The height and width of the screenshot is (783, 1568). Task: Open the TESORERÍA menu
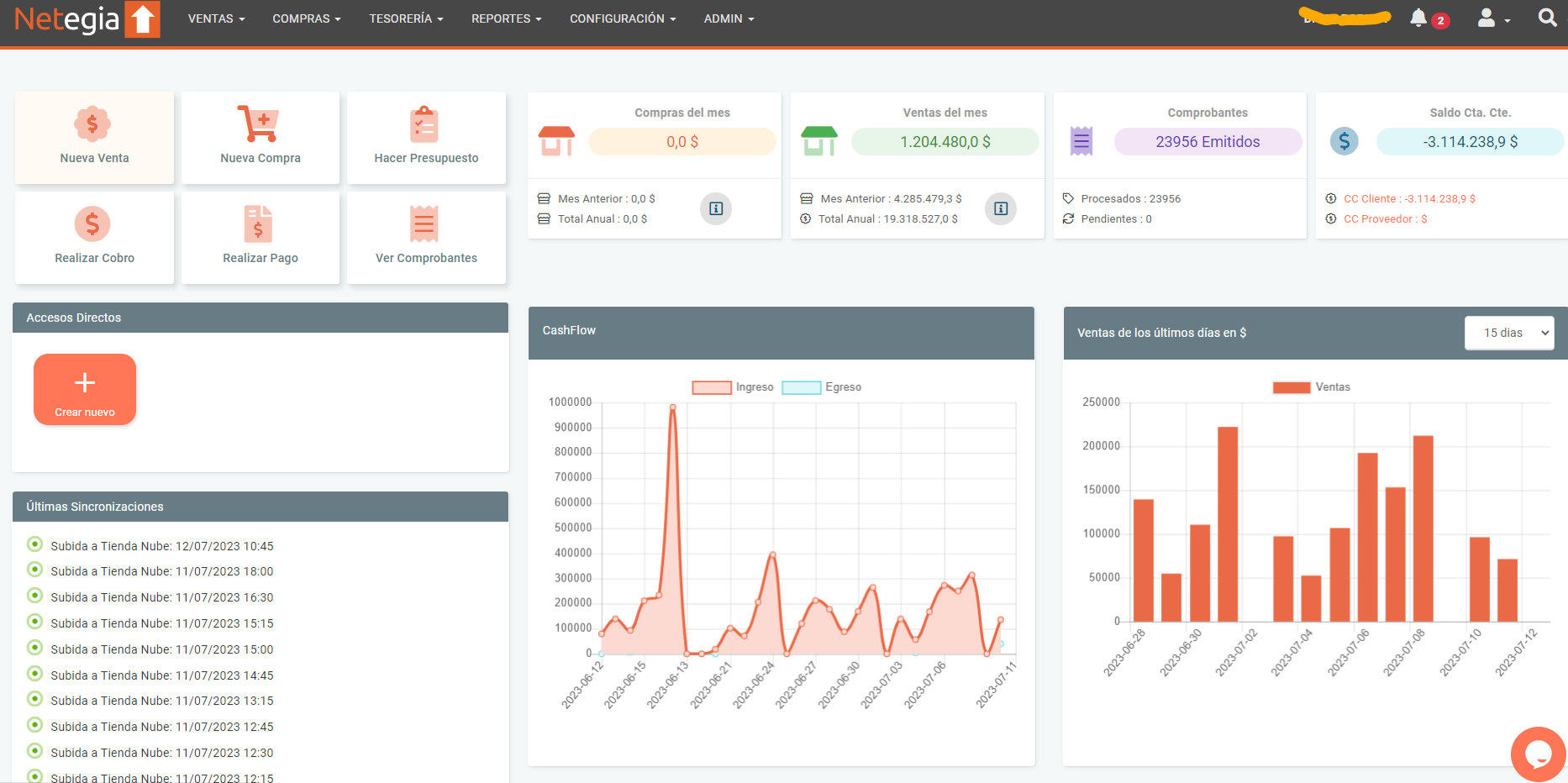click(x=406, y=18)
